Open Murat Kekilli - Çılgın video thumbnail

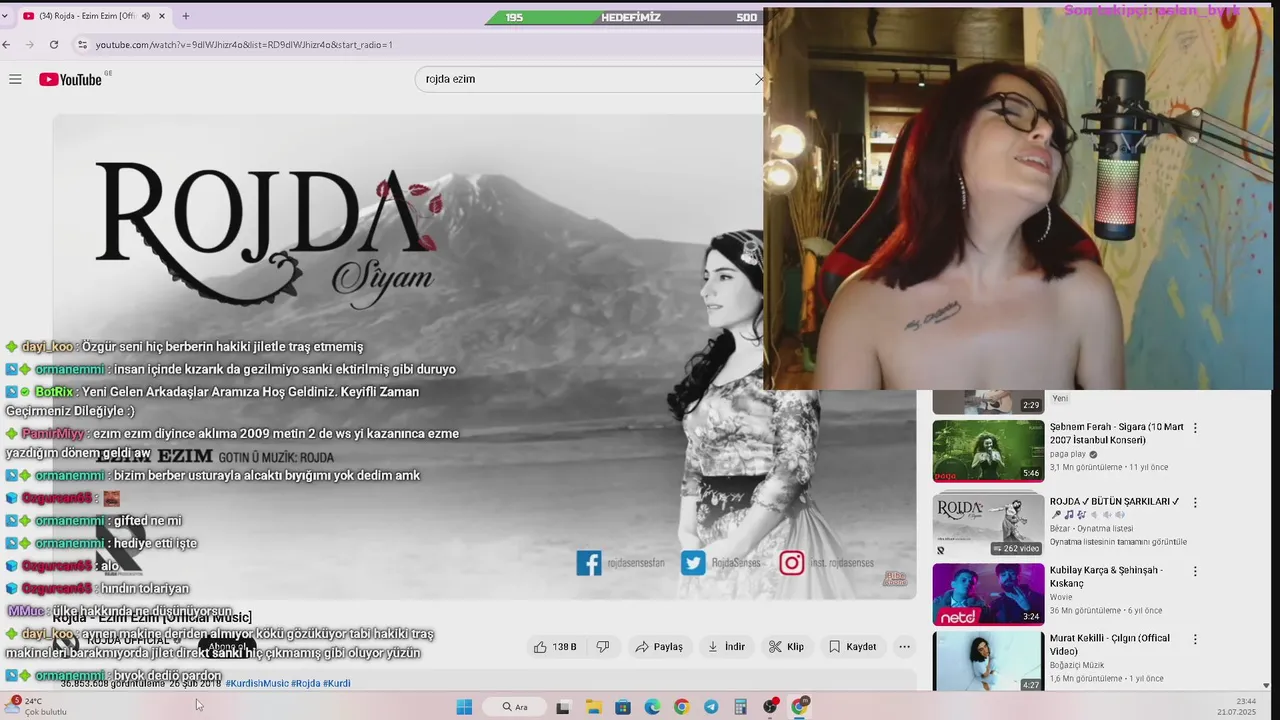pyautogui.click(x=988, y=662)
